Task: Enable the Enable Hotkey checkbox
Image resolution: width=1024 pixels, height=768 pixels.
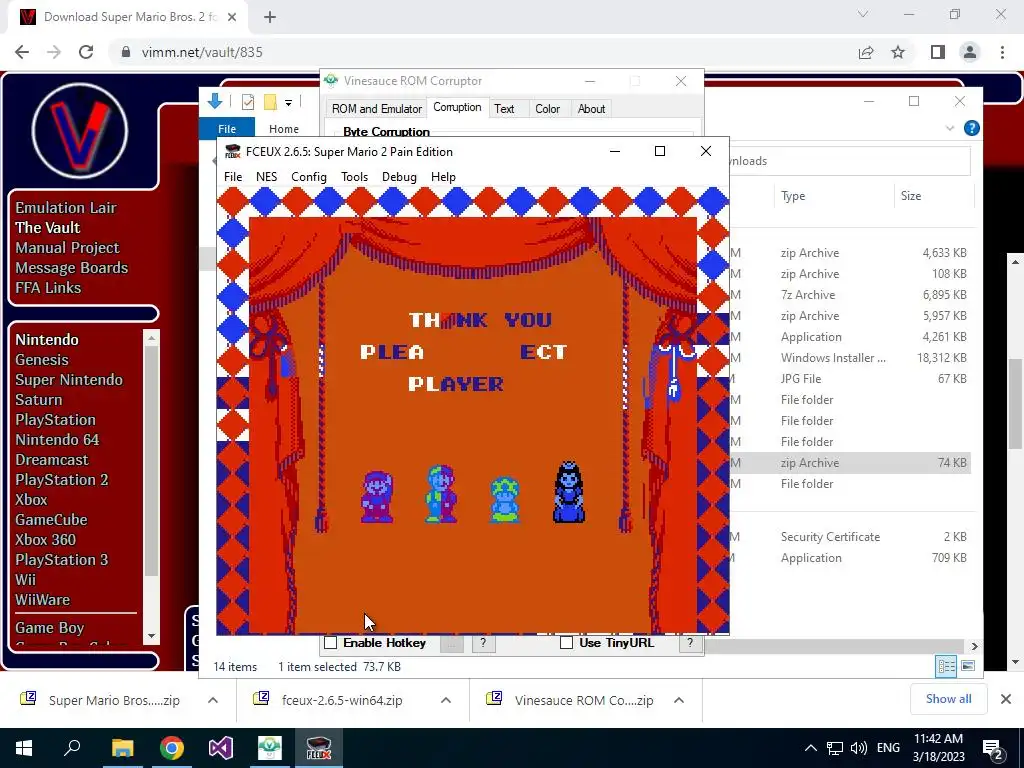Action: (x=331, y=643)
